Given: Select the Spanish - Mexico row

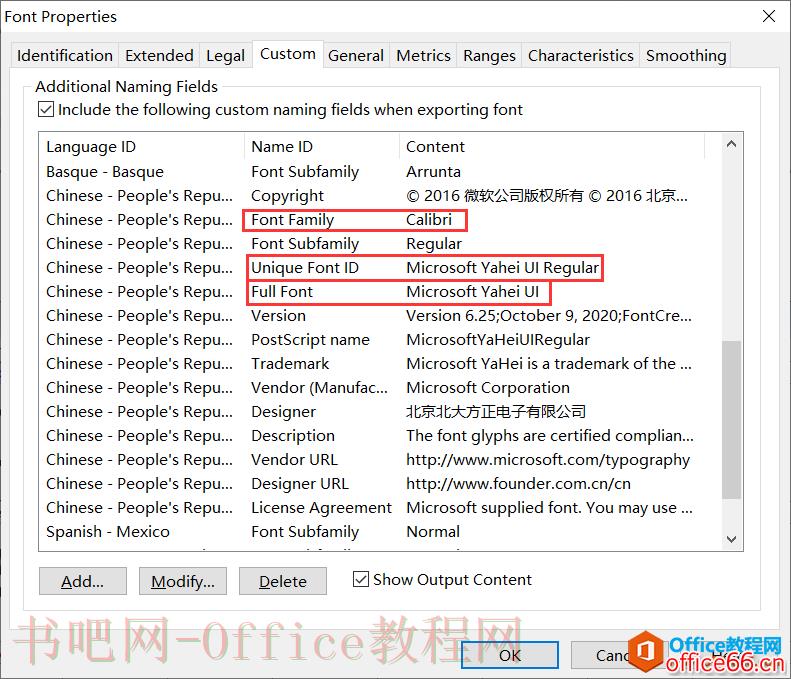Looking at the screenshot, I should click(x=380, y=531).
